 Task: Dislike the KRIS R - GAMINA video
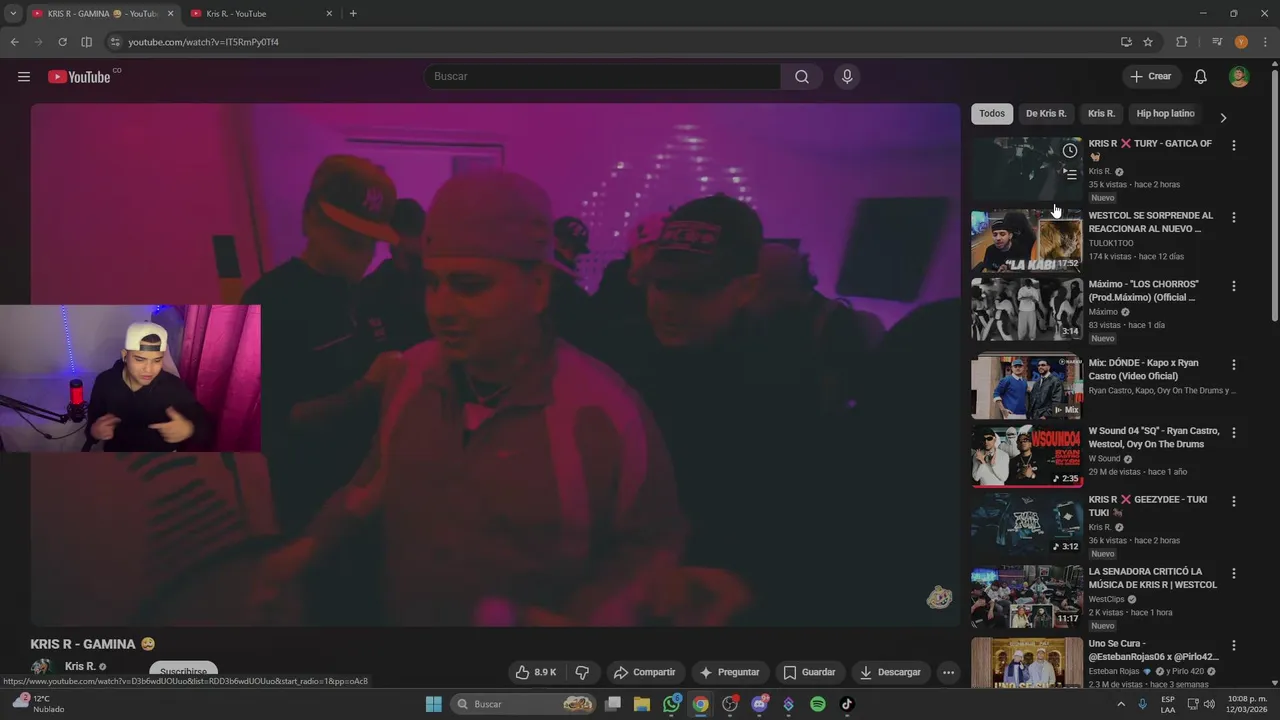(x=582, y=672)
